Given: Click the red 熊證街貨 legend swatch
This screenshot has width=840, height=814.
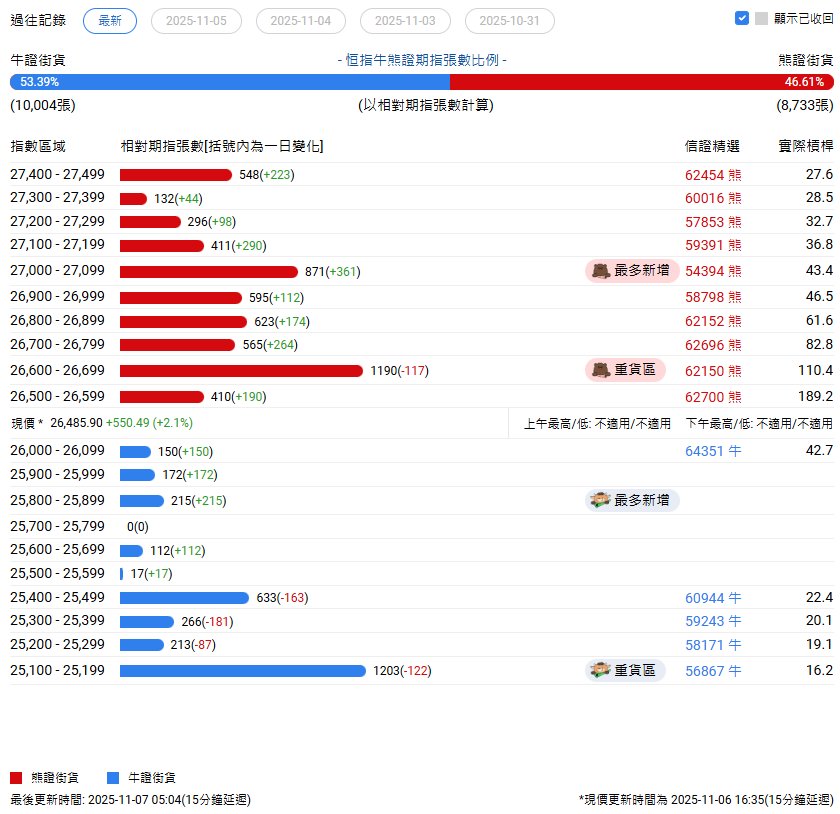Looking at the screenshot, I should [16, 777].
